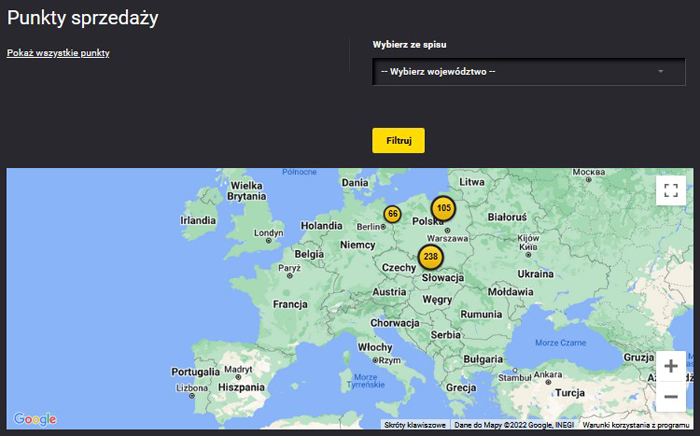Click the Pokaż wszystkie punkty link
Image resolution: width=700 pixels, height=436 pixels.
pos(58,53)
